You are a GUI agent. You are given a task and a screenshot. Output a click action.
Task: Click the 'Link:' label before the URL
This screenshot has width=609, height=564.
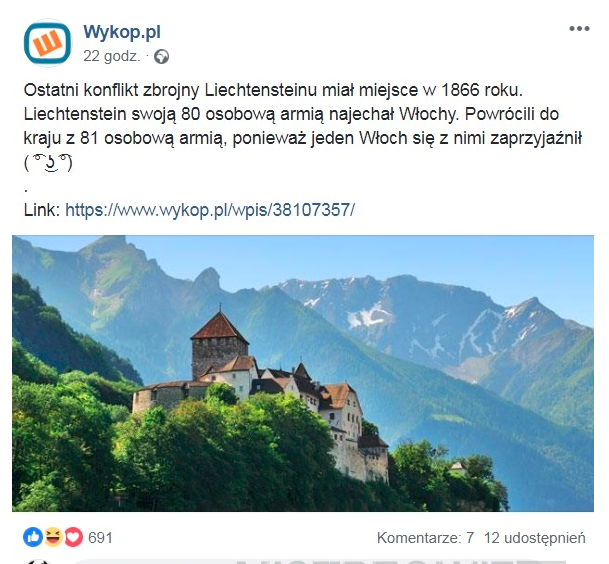[42, 210]
